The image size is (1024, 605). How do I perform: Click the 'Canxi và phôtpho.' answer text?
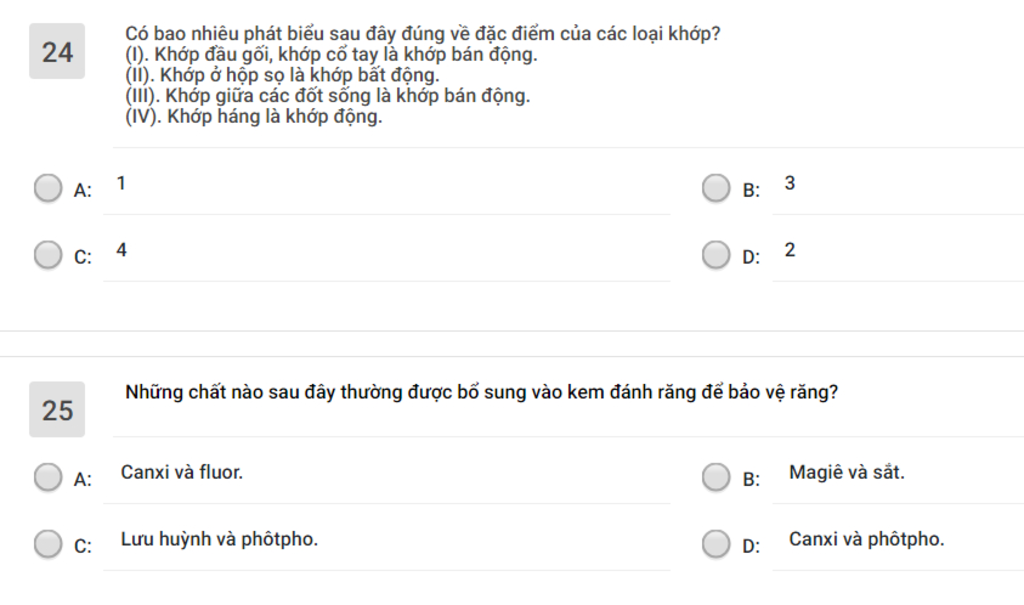pyautogui.click(x=867, y=540)
